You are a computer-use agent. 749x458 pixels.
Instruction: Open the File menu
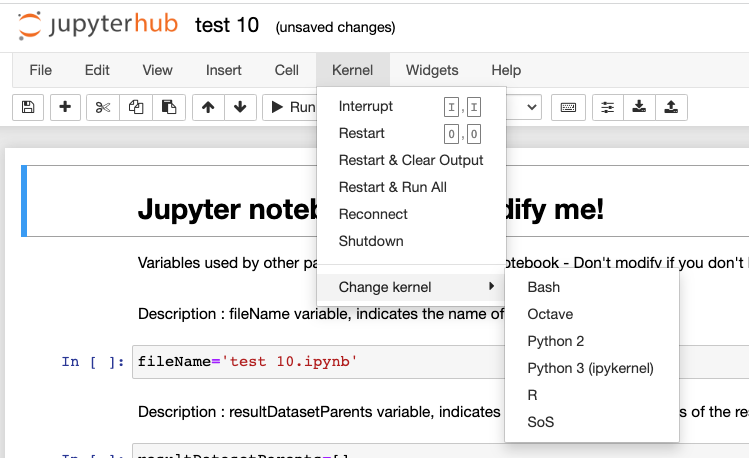[x=41, y=70]
